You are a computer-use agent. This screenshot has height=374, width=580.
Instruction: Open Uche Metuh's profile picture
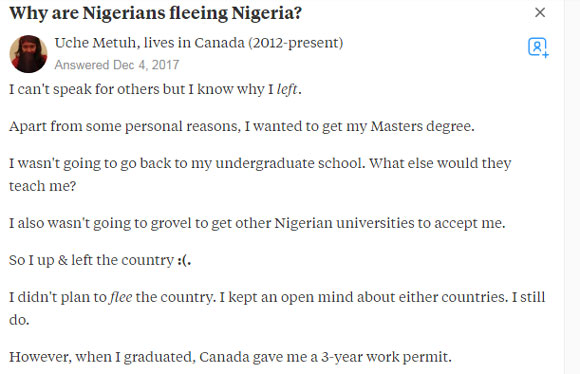point(28,54)
